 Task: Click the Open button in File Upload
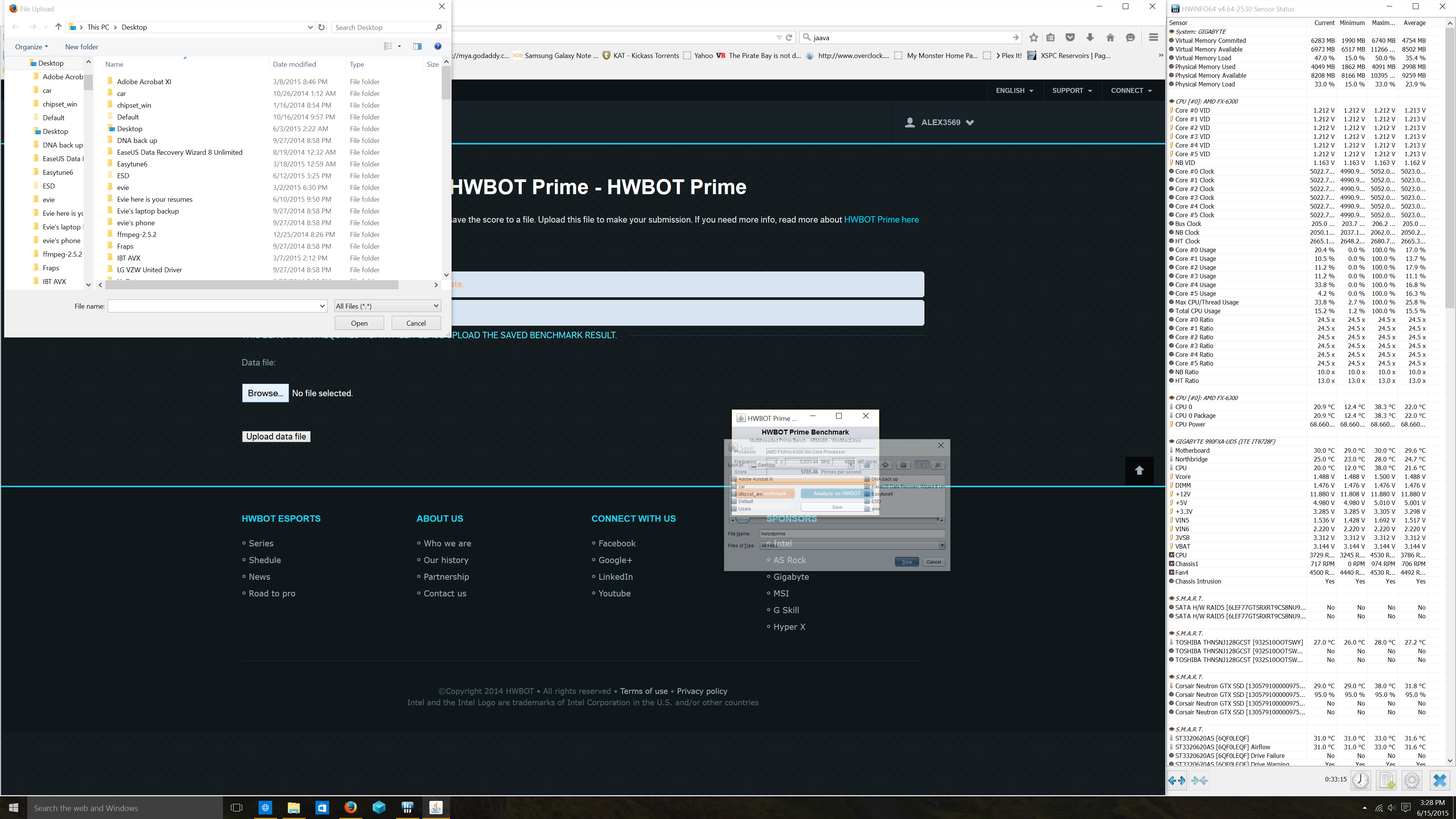[x=359, y=323]
